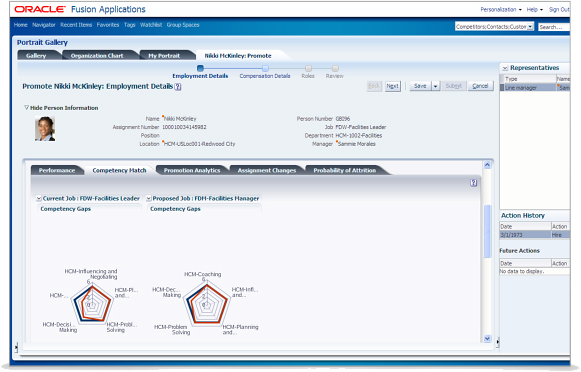Switch to the Organization Chart tab
The width and height of the screenshot is (581, 372).
click(x=97, y=56)
